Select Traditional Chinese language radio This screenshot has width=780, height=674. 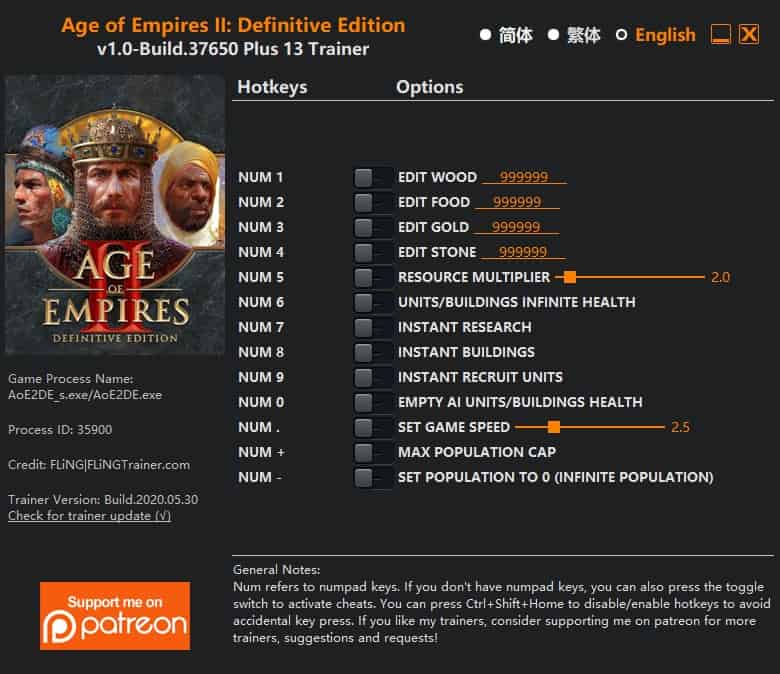point(553,35)
